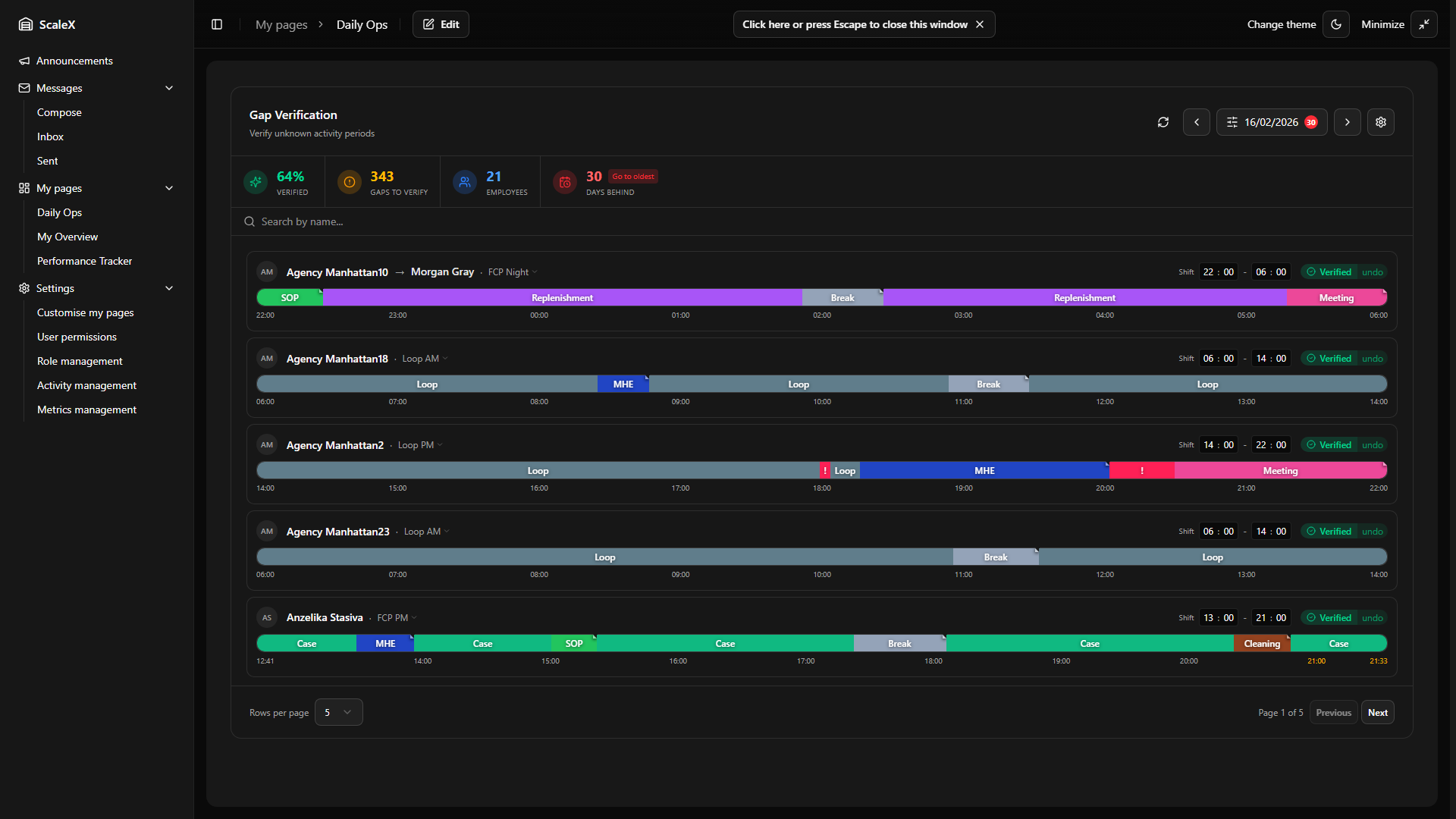This screenshot has width=1456, height=819.
Task: Select the MHE segment in Agency Manhattan2 timeline
Action: coord(984,471)
